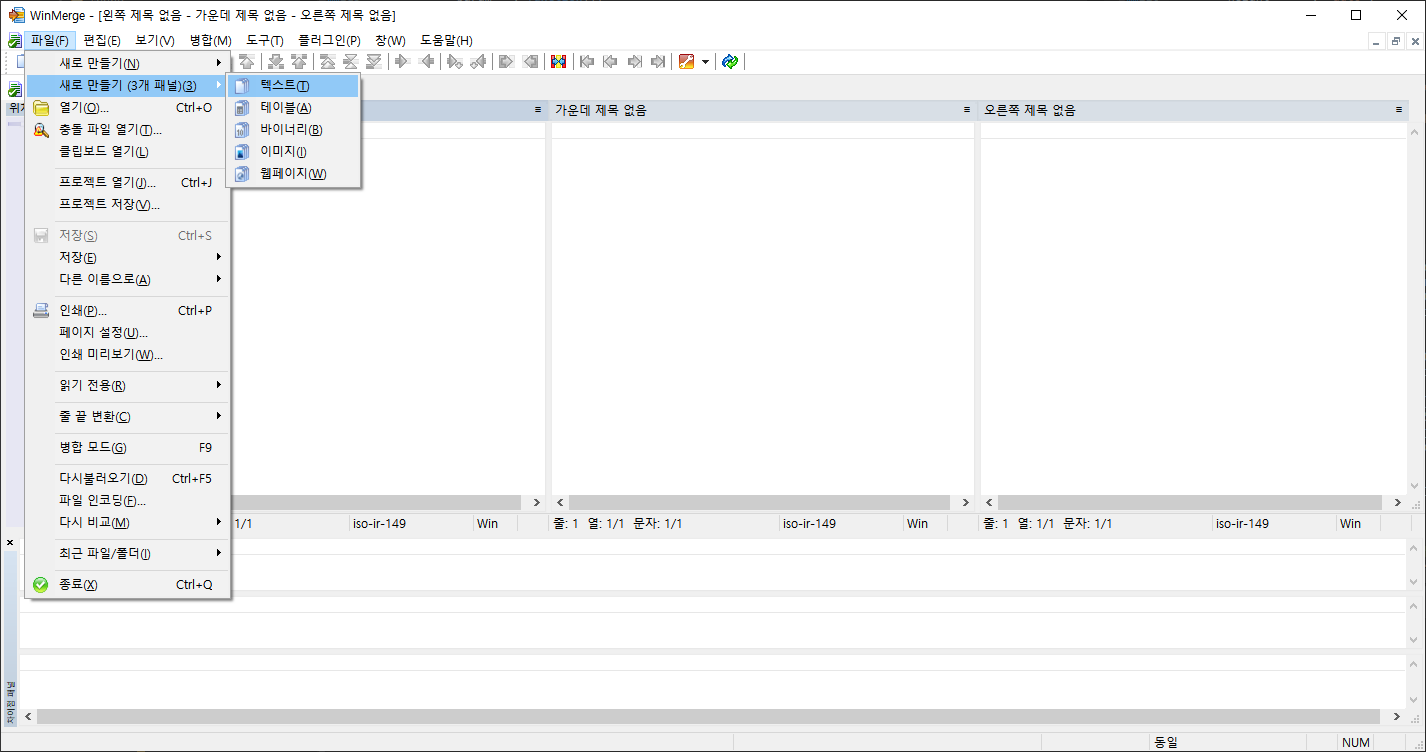The image size is (1426, 752).
Task: Open the 도구(T) menu
Action: pos(265,41)
